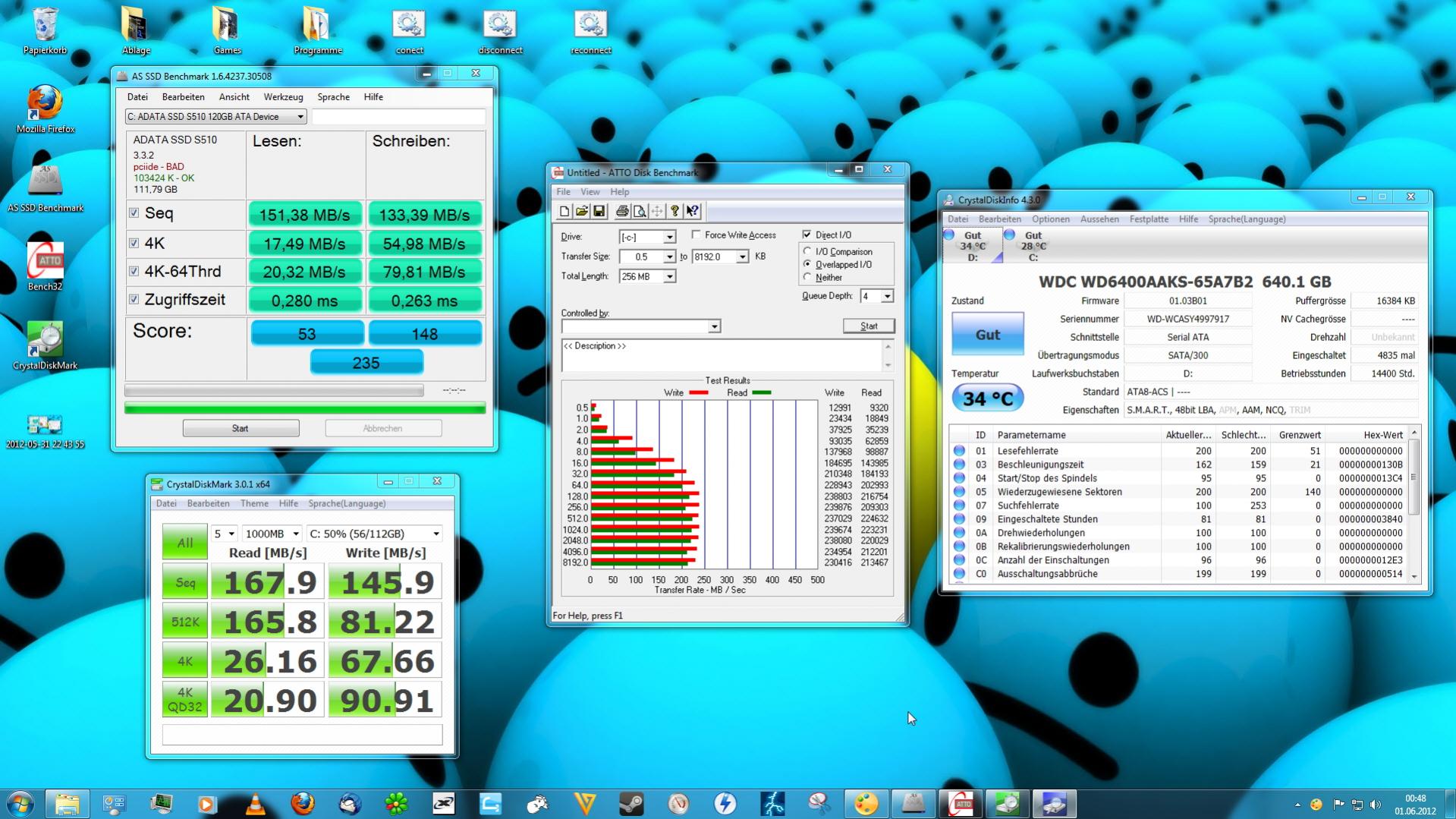
Task: Select the Games folder desktop icon
Action: (x=227, y=31)
